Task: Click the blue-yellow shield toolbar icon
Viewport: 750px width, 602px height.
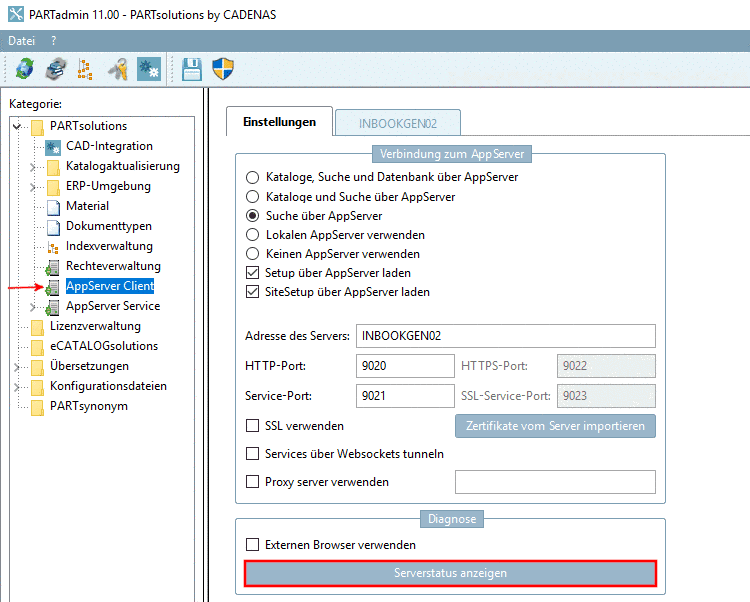Action: coord(223,69)
